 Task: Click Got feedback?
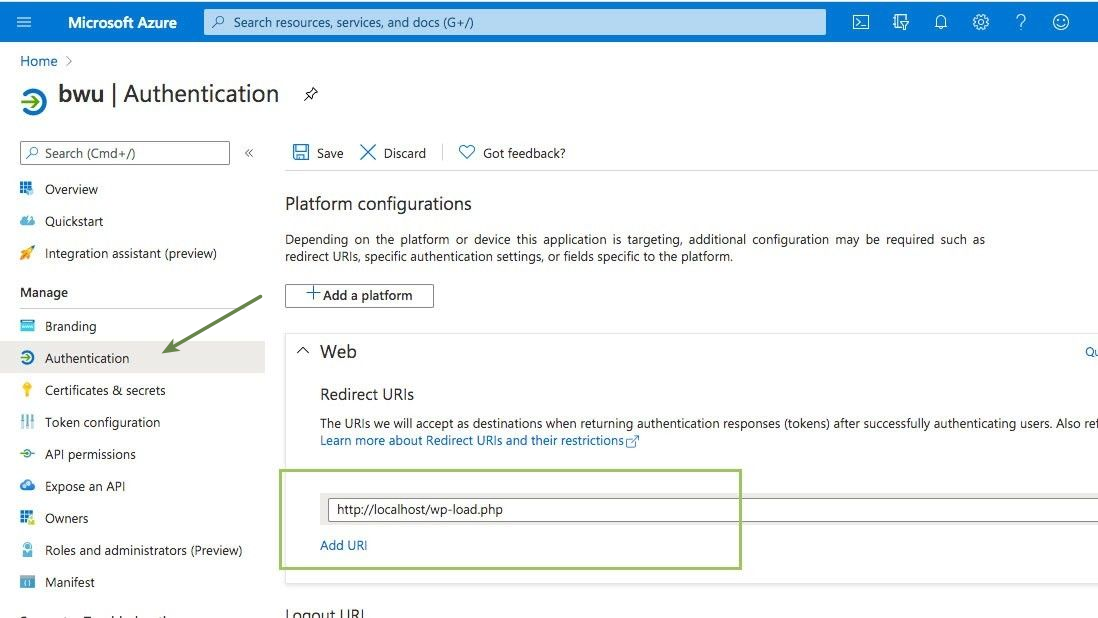pyautogui.click(x=512, y=153)
